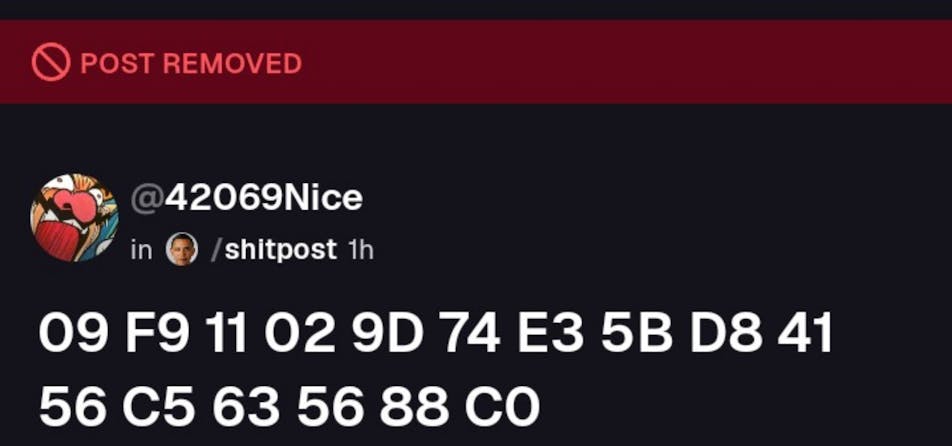This screenshot has height=446, width=952.
Task: Click the 1h post timestamp
Action: click(x=360, y=249)
